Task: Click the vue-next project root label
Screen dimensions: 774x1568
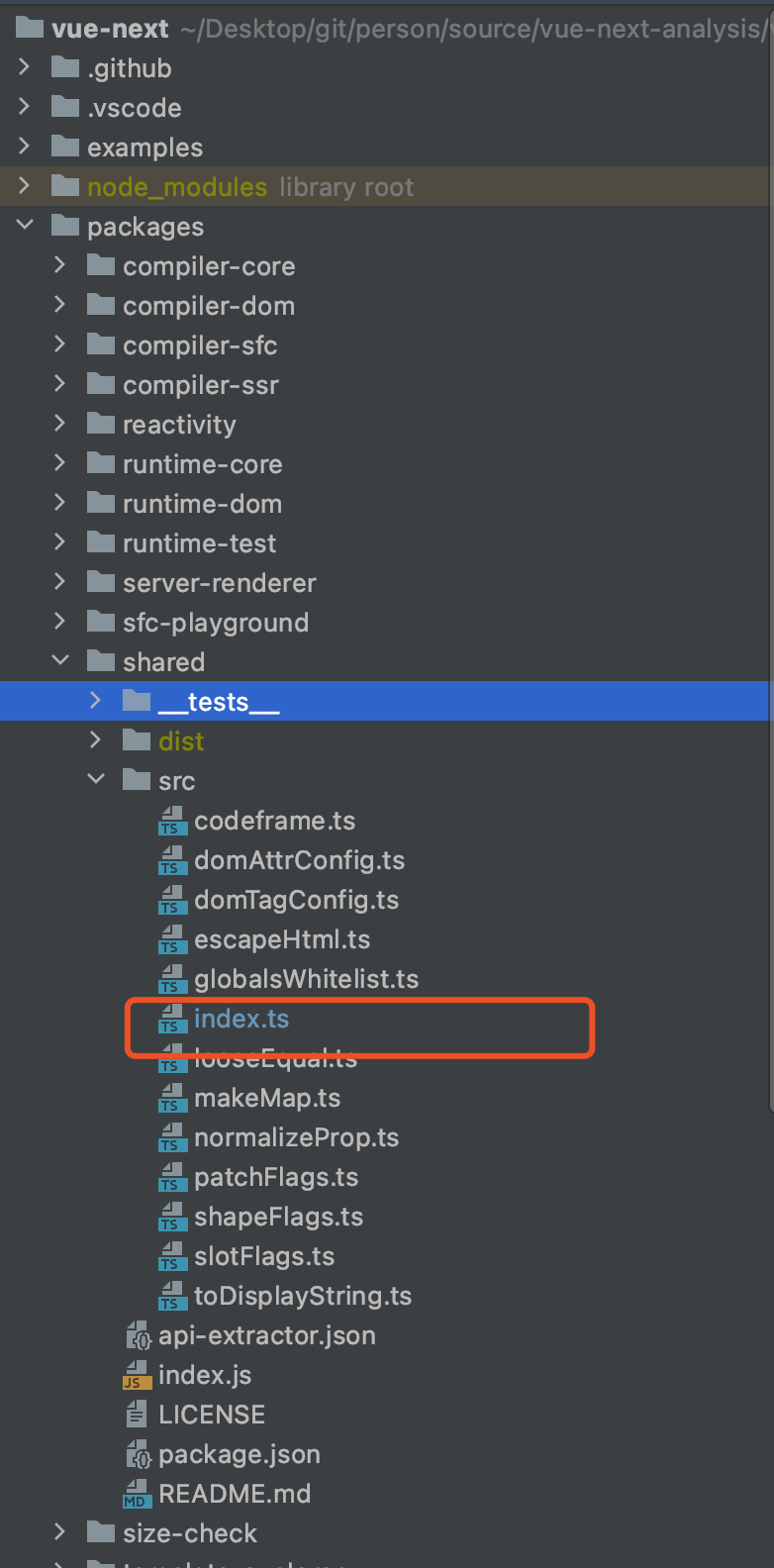Action: click(x=110, y=29)
